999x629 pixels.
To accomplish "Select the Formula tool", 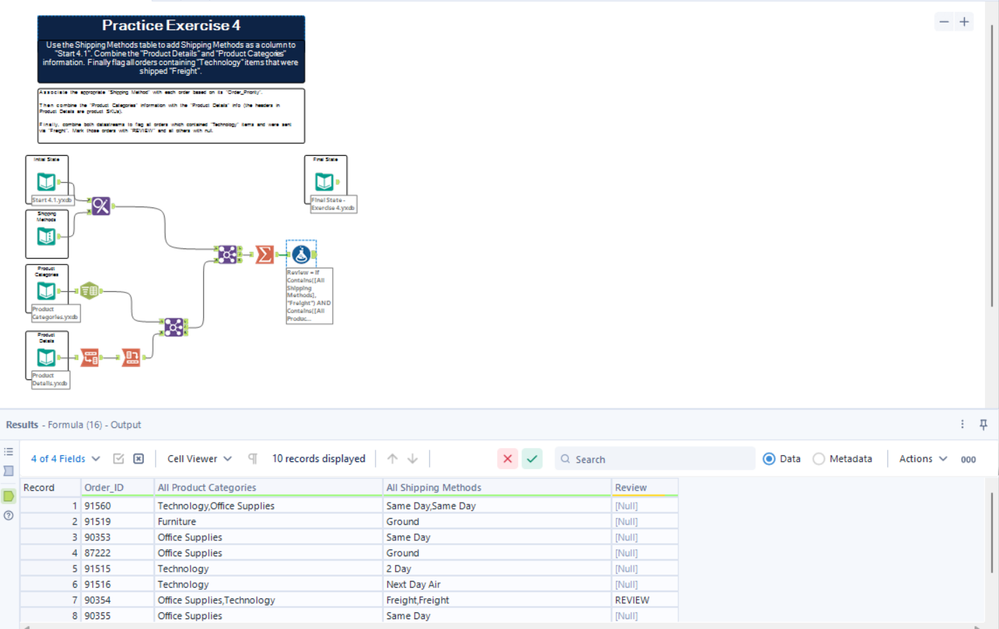I will click(x=301, y=254).
